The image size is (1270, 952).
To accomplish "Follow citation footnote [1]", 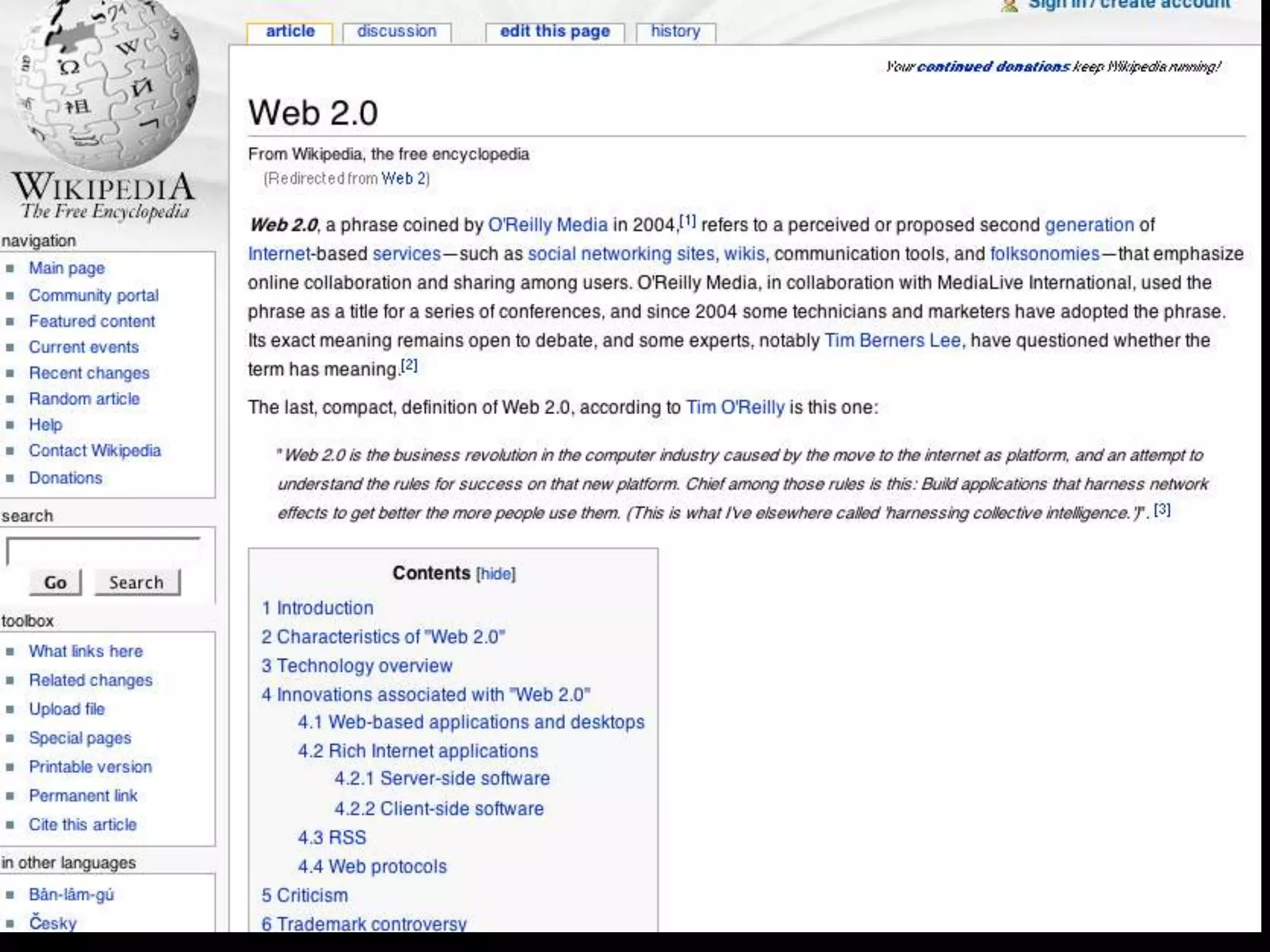I will (x=687, y=221).
